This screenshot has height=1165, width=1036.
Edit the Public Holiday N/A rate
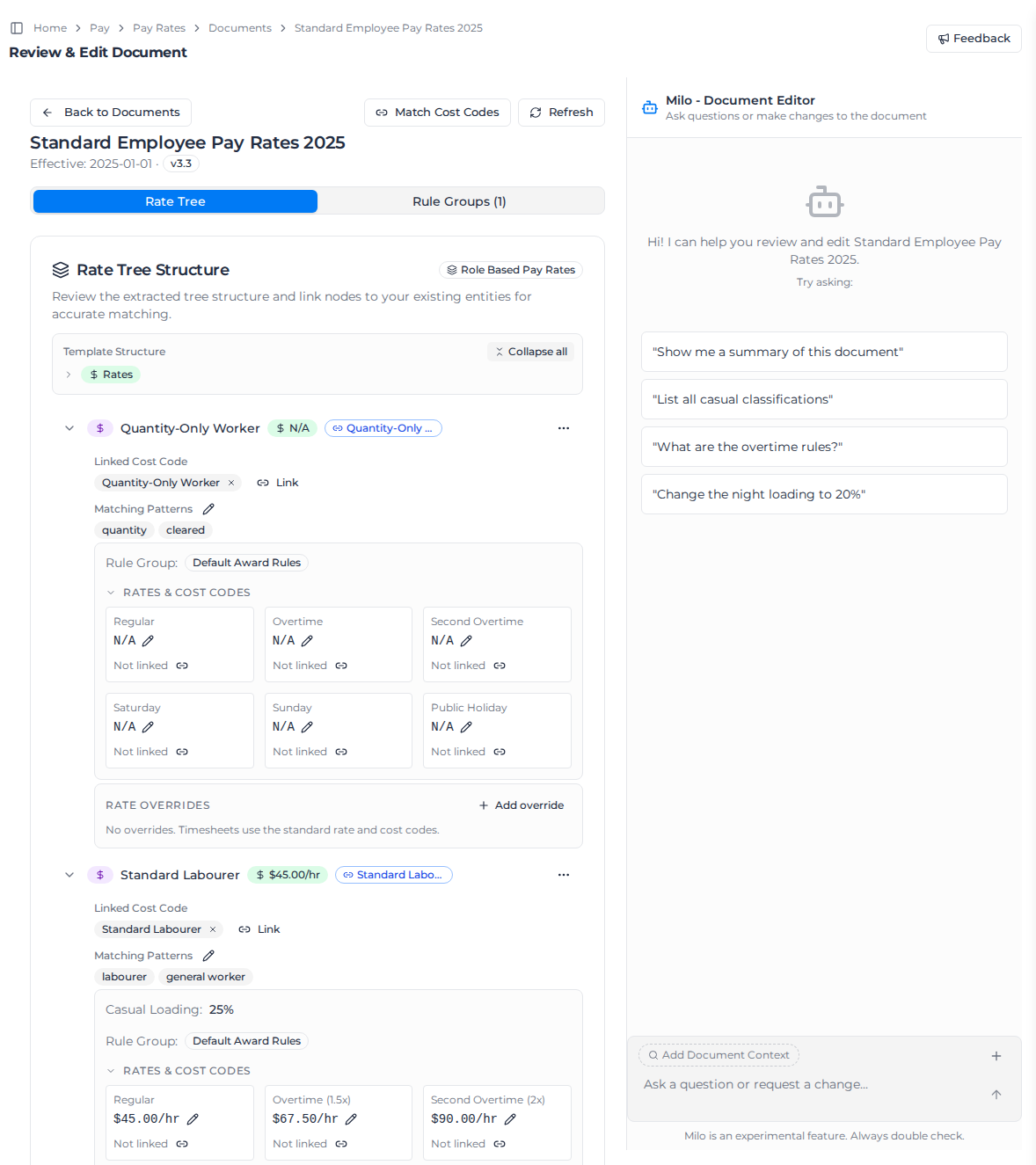(x=466, y=727)
